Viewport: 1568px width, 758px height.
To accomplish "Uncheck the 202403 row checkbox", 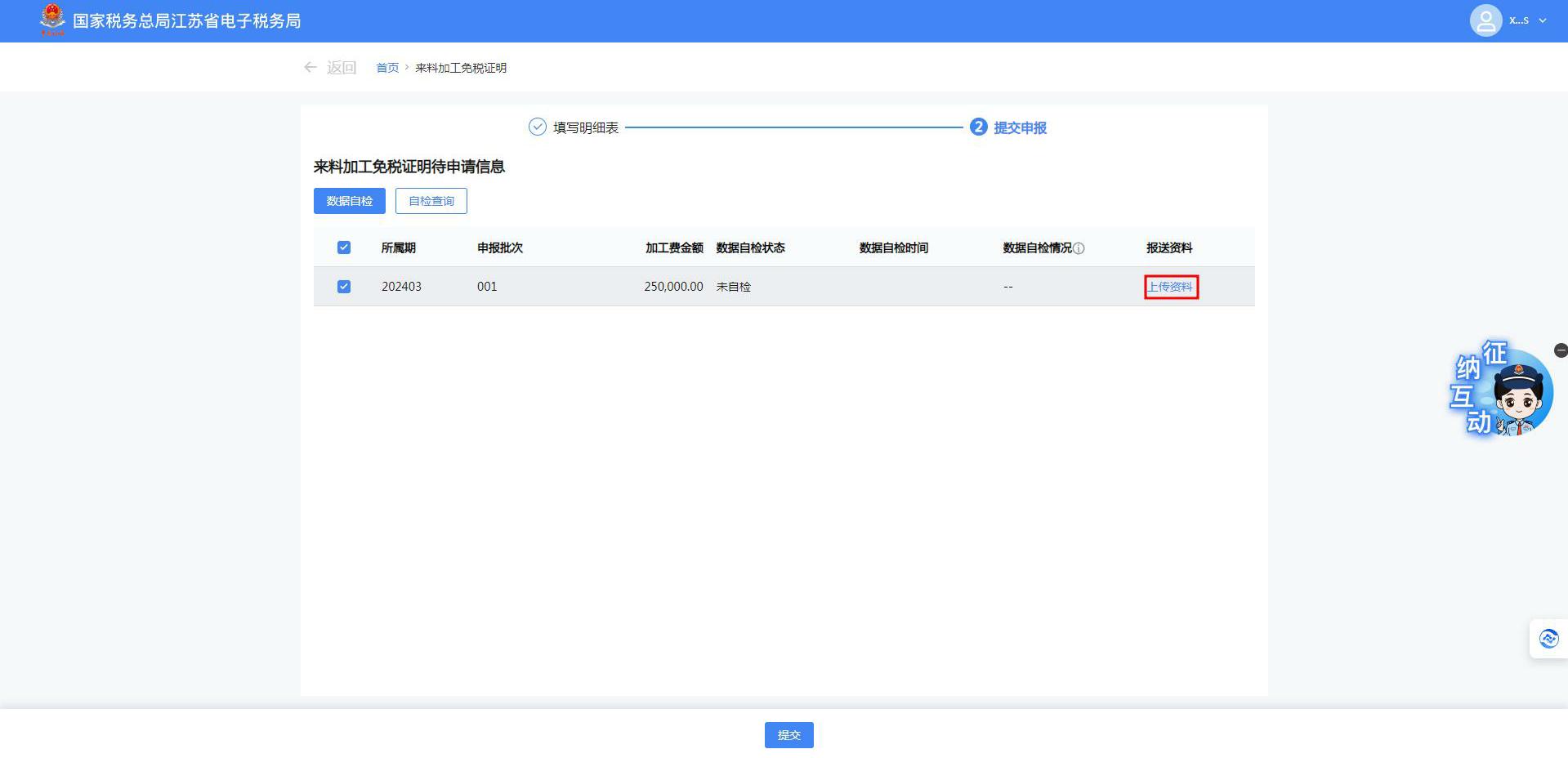I will [344, 287].
